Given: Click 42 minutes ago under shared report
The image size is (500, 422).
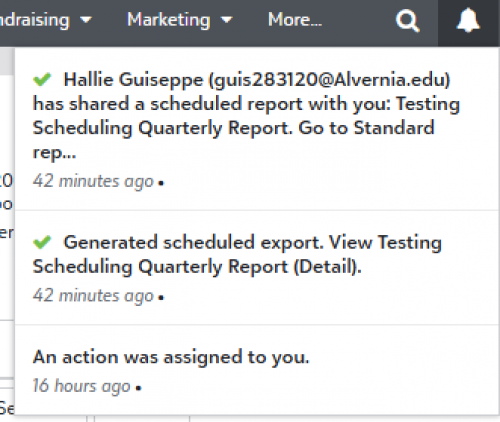Looking at the screenshot, I should [x=93, y=182].
